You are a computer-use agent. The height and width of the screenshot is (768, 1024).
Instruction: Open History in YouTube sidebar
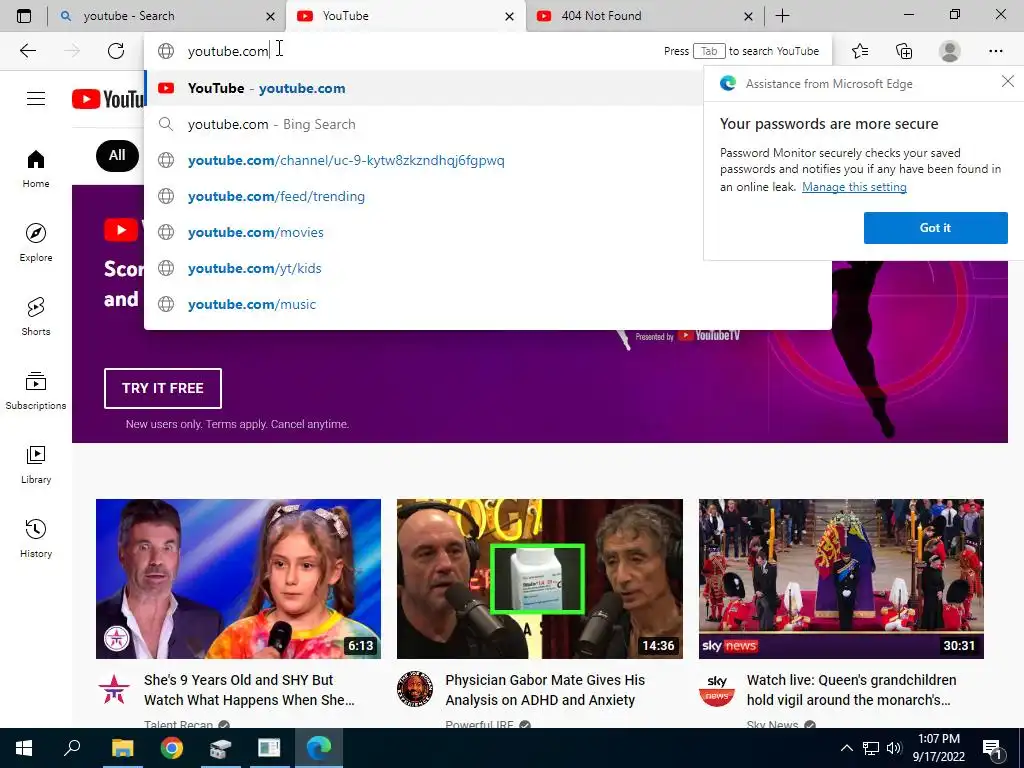[36, 538]
